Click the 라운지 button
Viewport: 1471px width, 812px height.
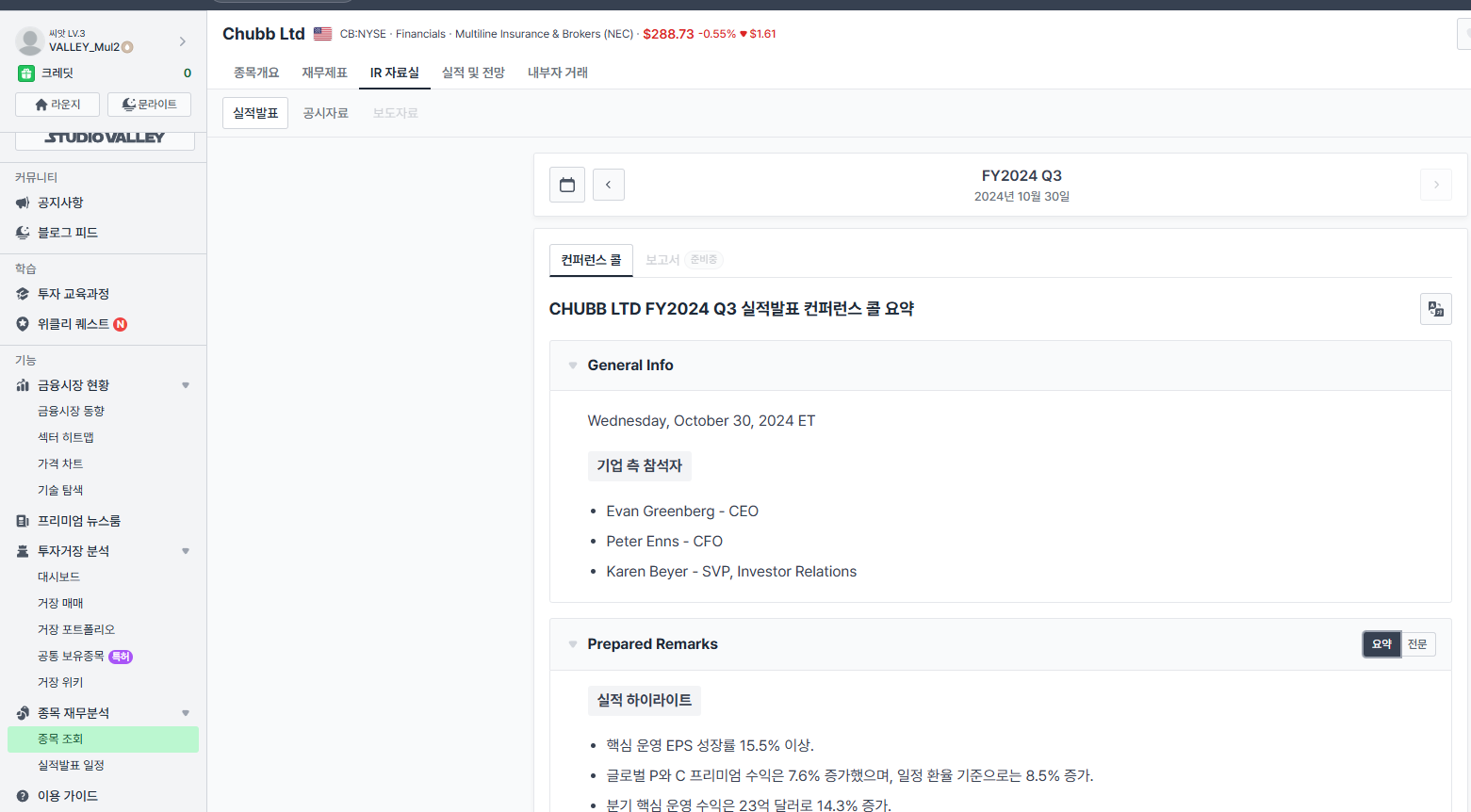(x=57, y=105)
